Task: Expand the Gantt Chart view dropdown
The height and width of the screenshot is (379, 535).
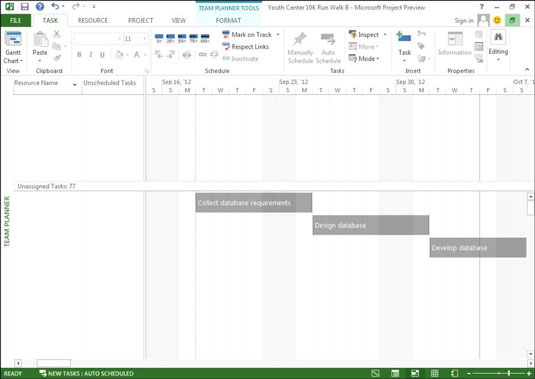Action: [x=13, y=57]
